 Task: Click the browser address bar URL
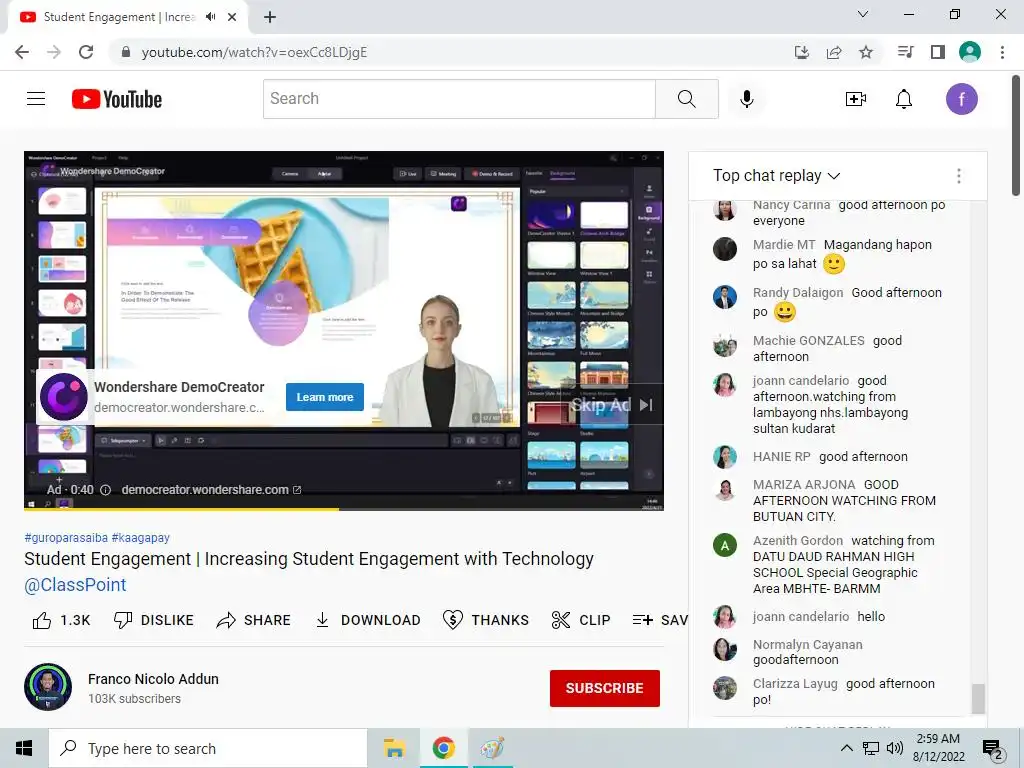pos(254,52)
